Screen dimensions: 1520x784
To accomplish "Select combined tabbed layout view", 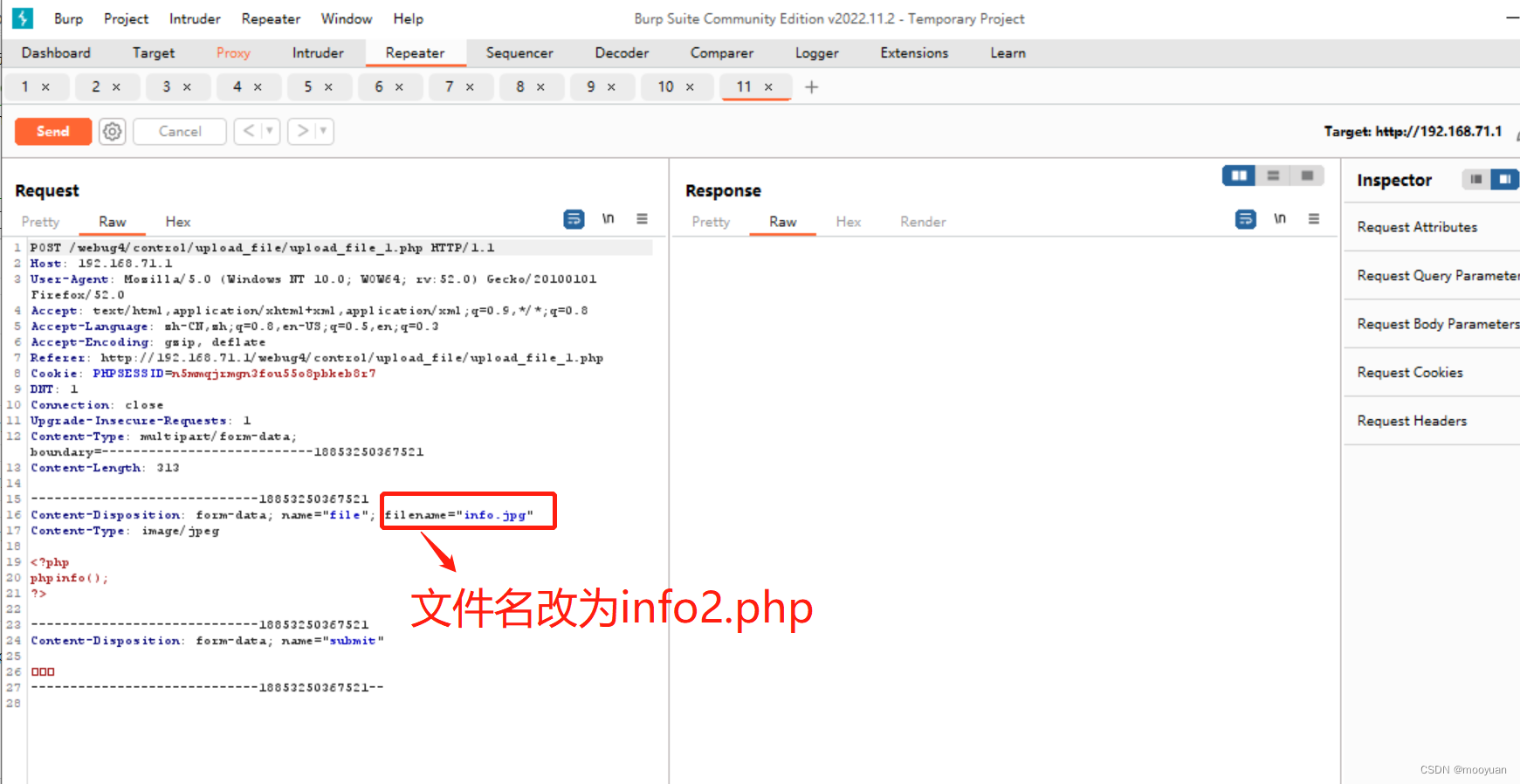I will (x=1307, y=175).
